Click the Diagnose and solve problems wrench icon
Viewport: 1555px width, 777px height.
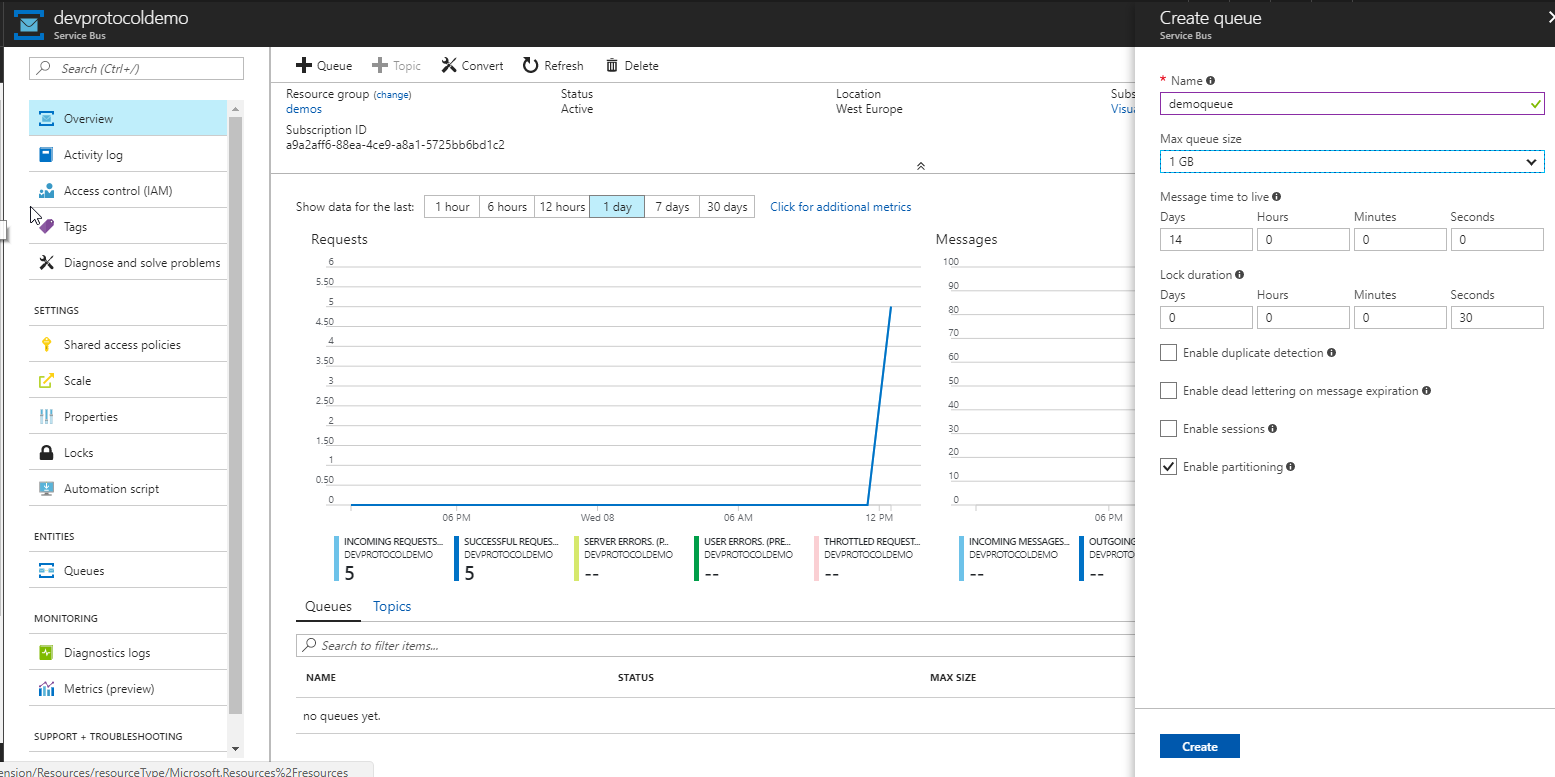[46, 263]
